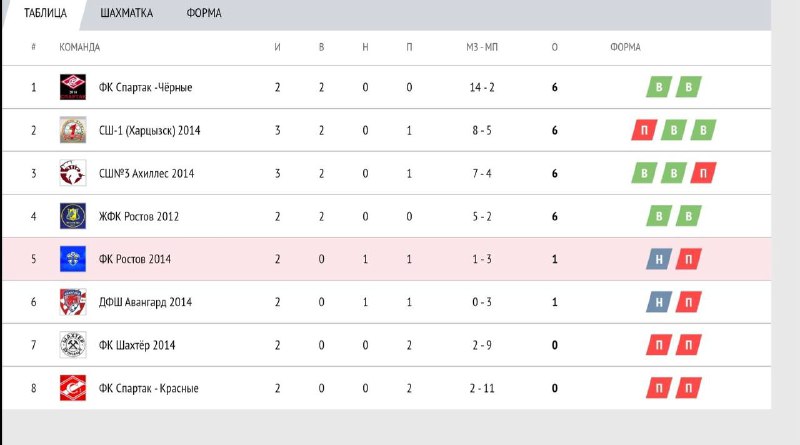The width and height of the screenshot is (800, 445).
Task: Click the red П badge for СШ-1 Харцызск
Action: click(x=644, y=130)
